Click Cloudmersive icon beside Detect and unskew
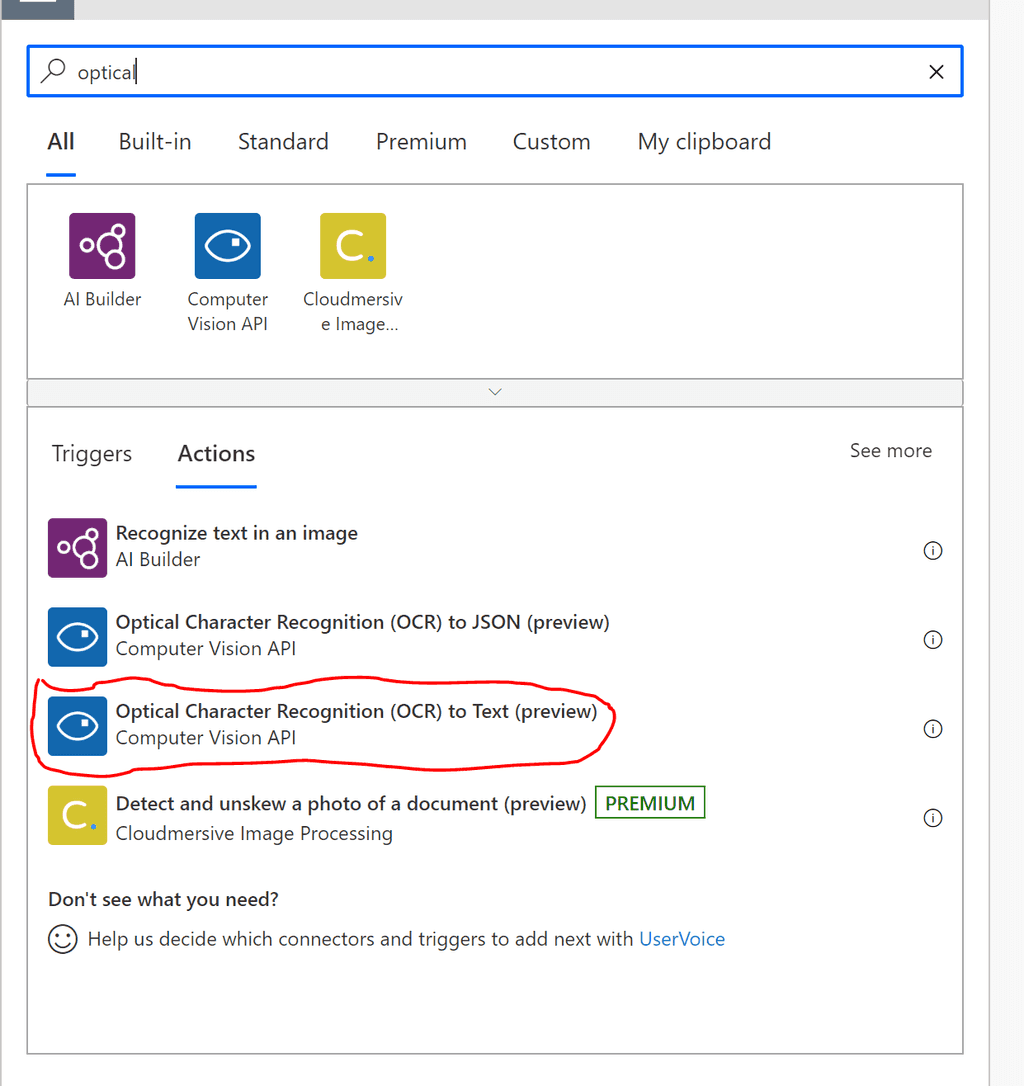The height and width of the screenshot is (1086, 1024). (78, 815)
